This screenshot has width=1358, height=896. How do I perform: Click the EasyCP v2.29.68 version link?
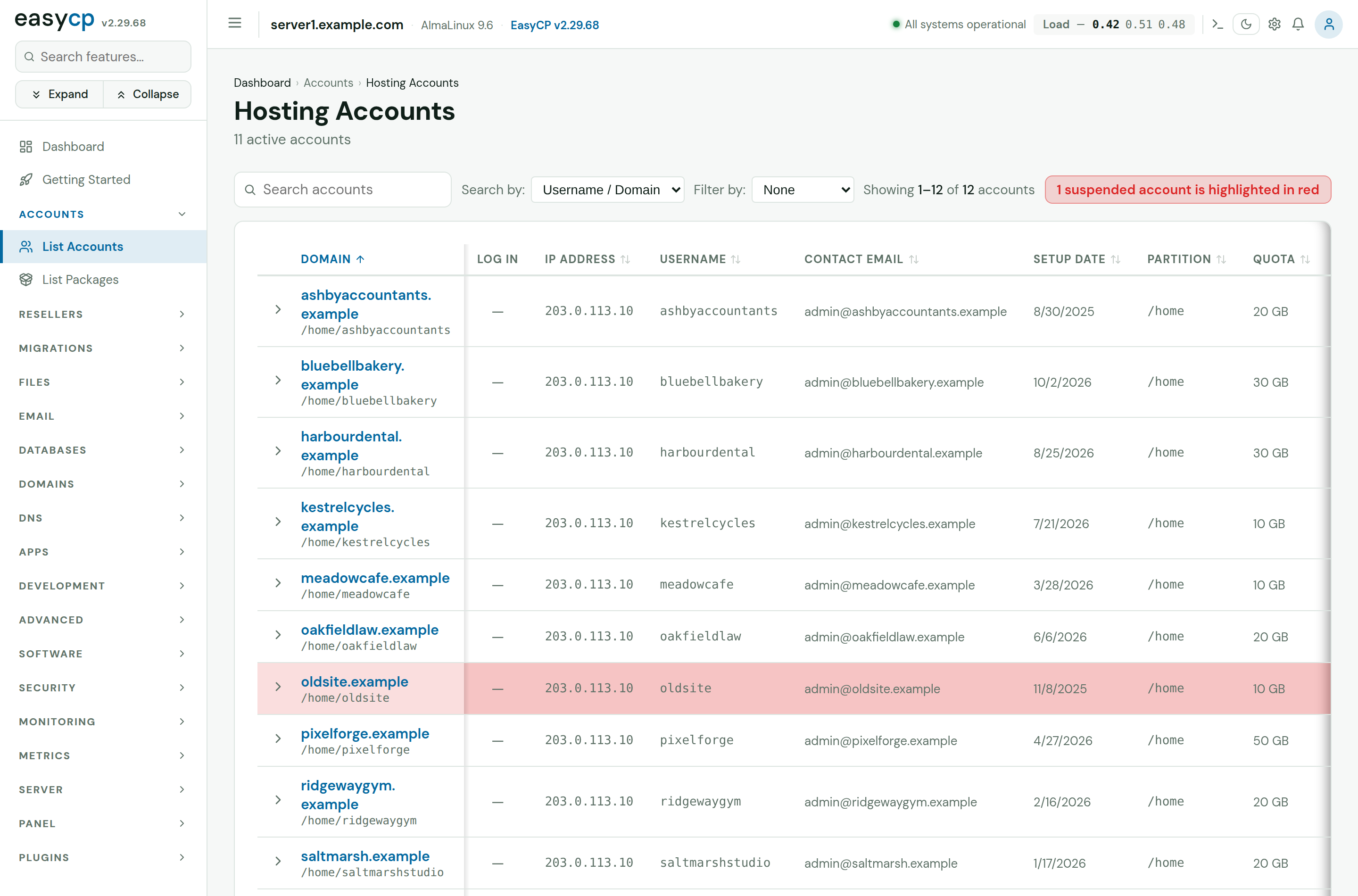tap(554, 25)
